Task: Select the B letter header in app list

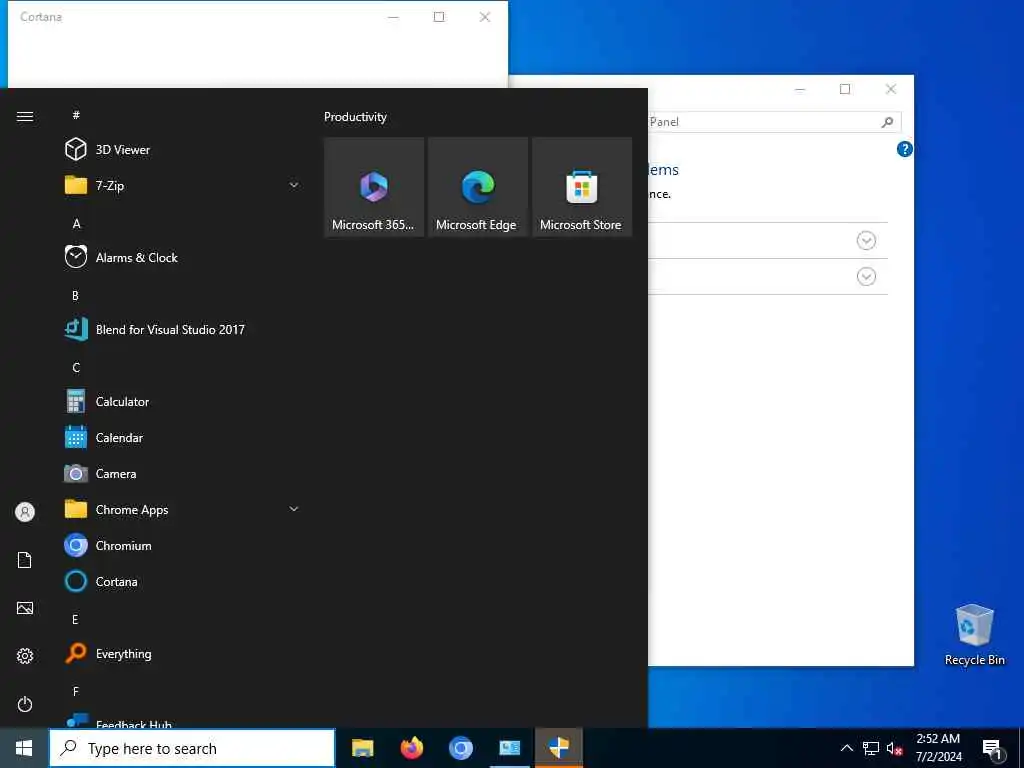Action: pyautogui.click(x=75, y=295)
